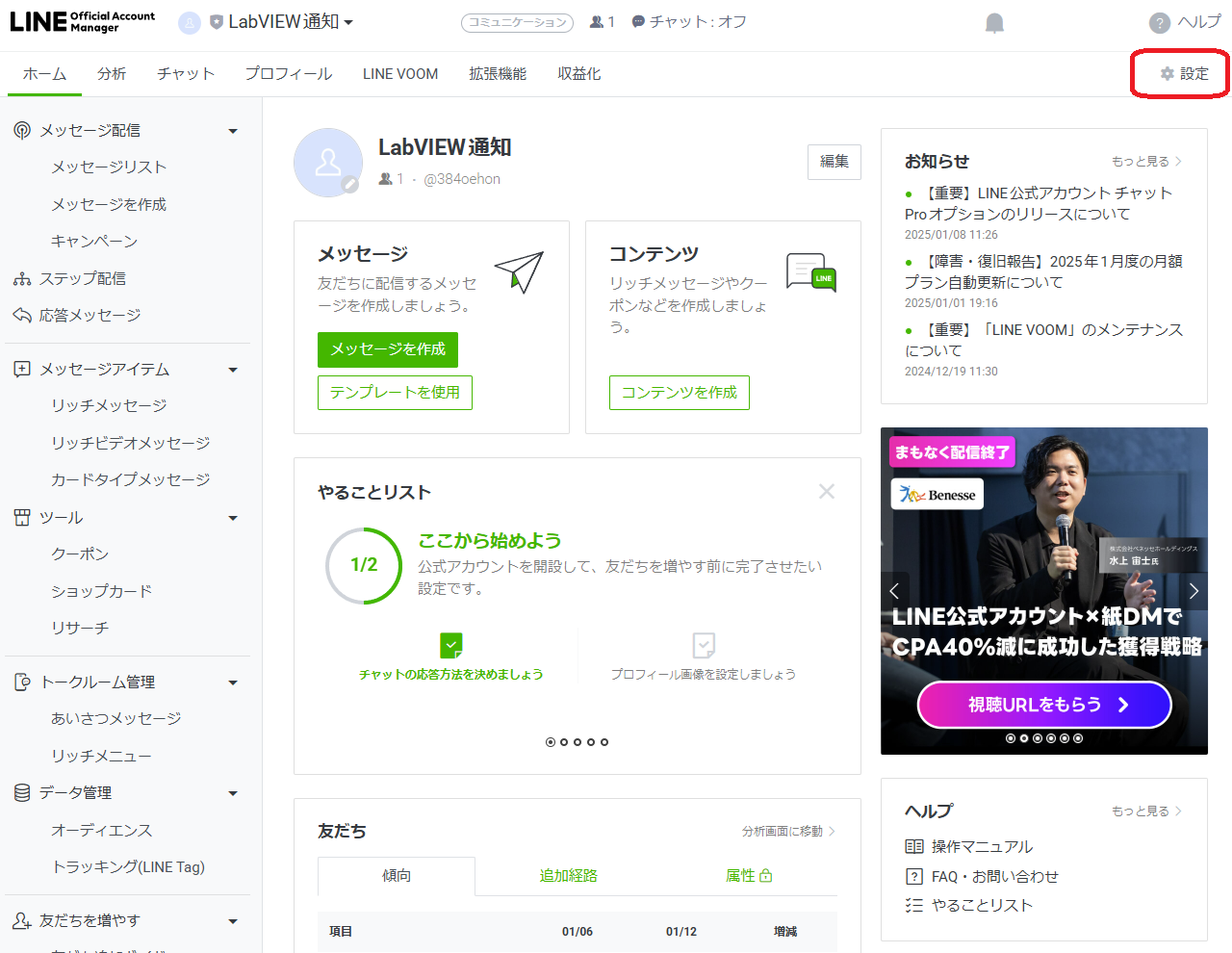
Task: Click the chat bubble icon チャット:オフ
Action: coord(638,22)
